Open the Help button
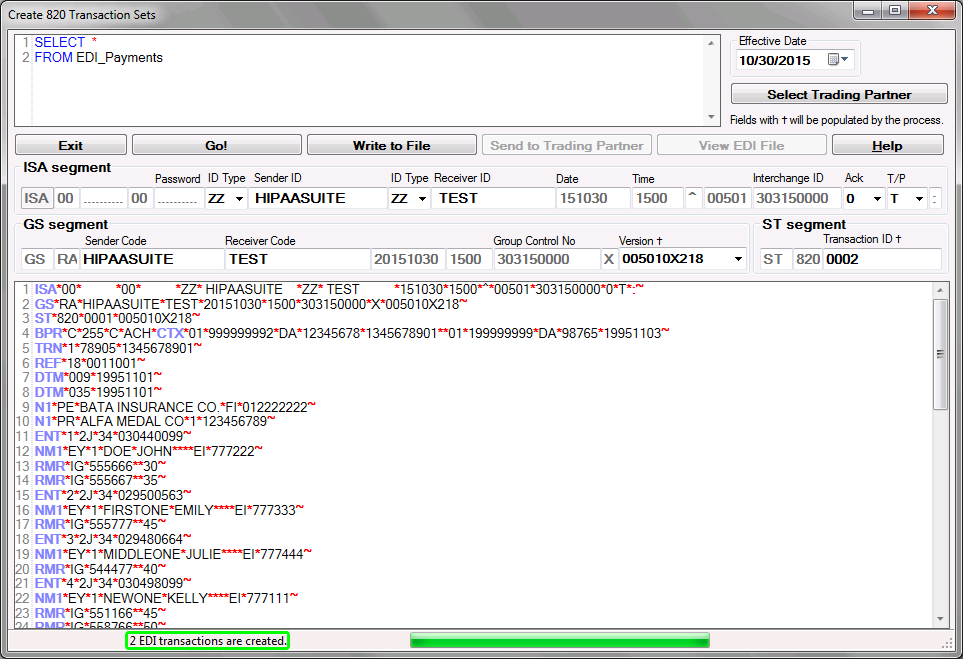 (887, 145)
